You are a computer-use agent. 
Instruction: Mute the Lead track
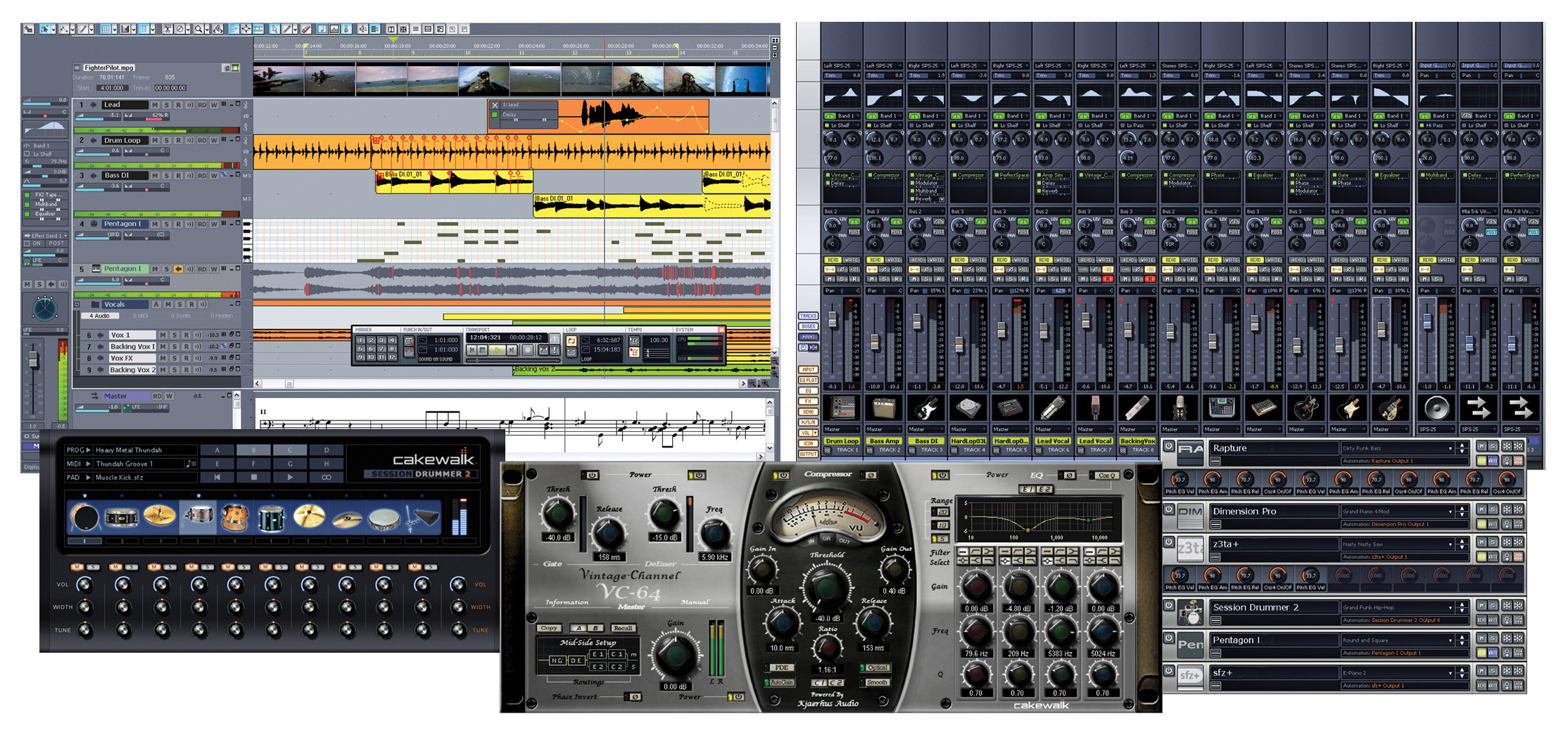155,105
